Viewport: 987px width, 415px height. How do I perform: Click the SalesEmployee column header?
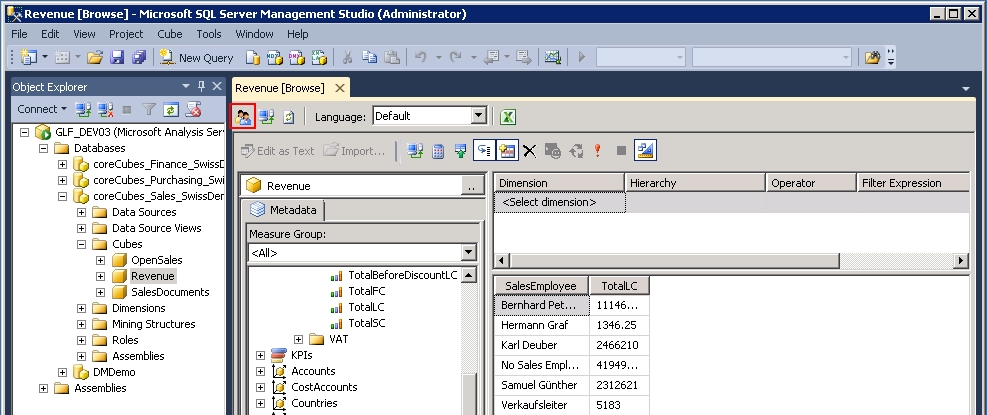point(541,286)
